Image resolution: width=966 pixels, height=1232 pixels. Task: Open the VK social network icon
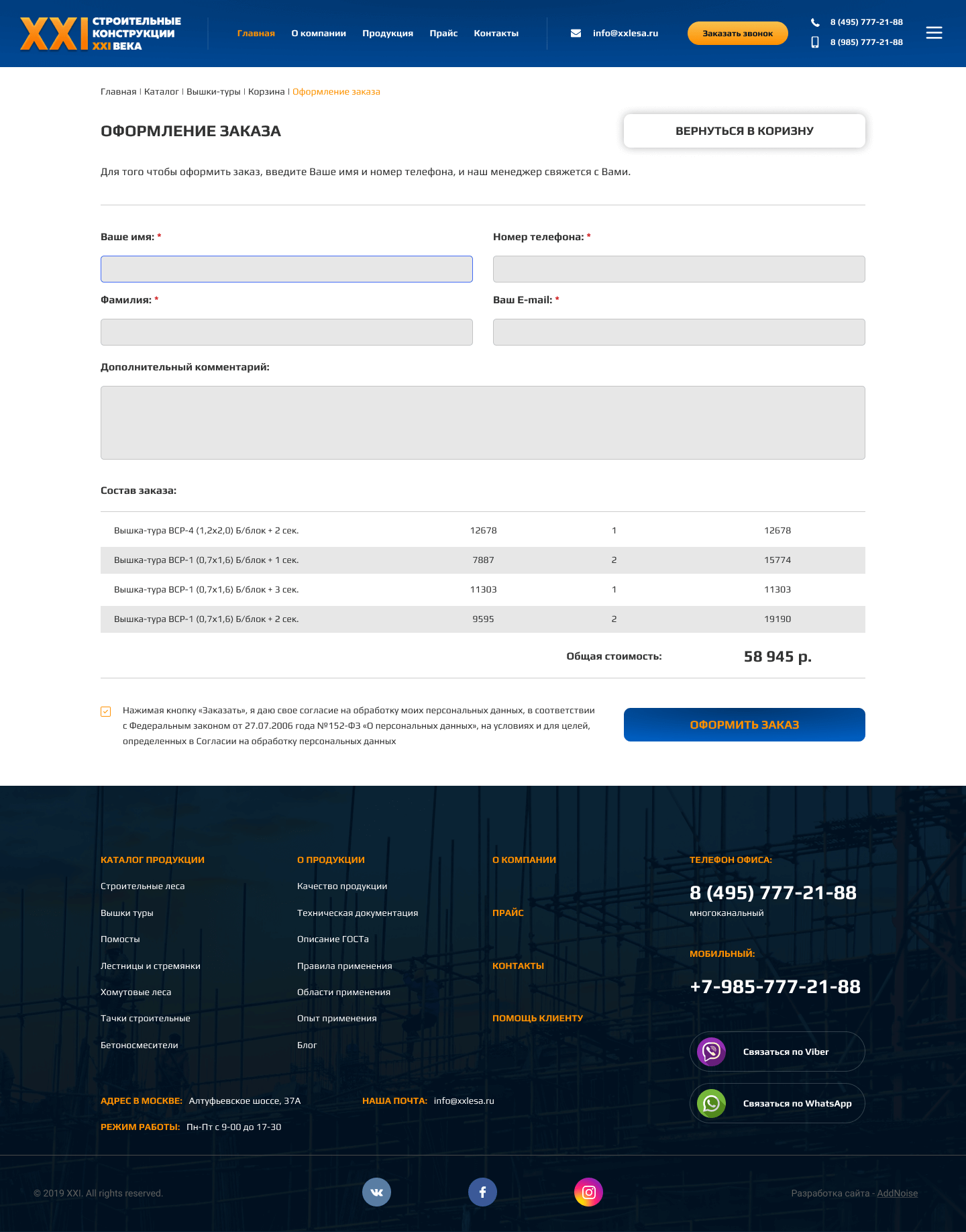(376, 1192)
